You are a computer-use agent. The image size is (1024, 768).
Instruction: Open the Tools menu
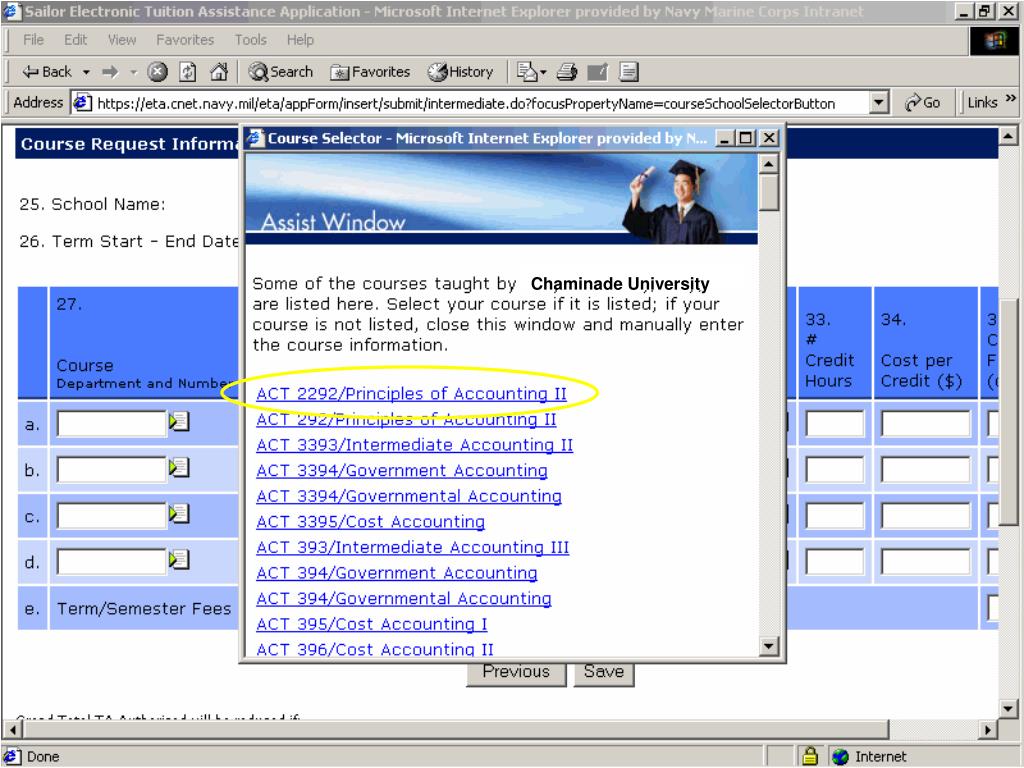(251, 40)
